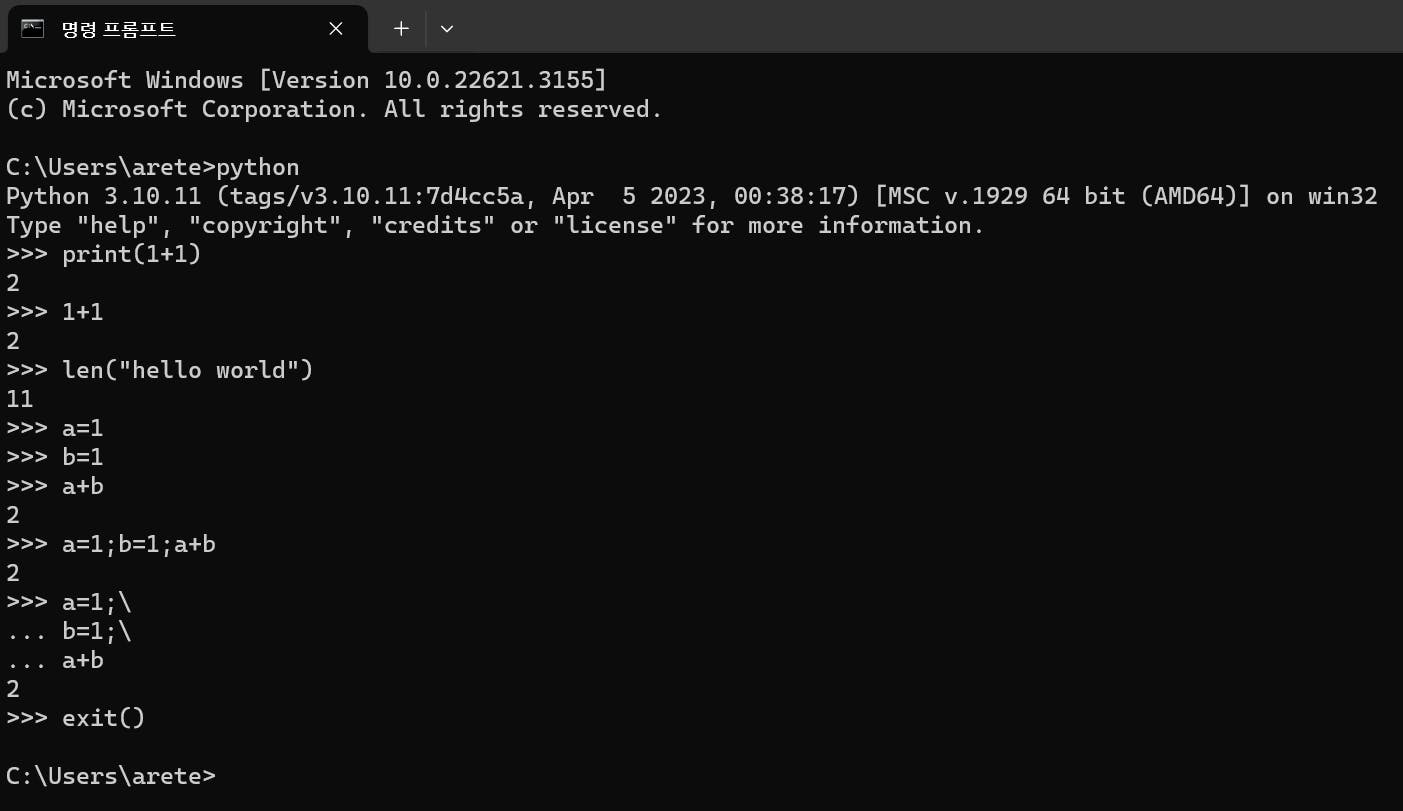Open a new tab with the plus button
The width and height of the screenshot is (1403, 811).
click(x=401, y=29)
